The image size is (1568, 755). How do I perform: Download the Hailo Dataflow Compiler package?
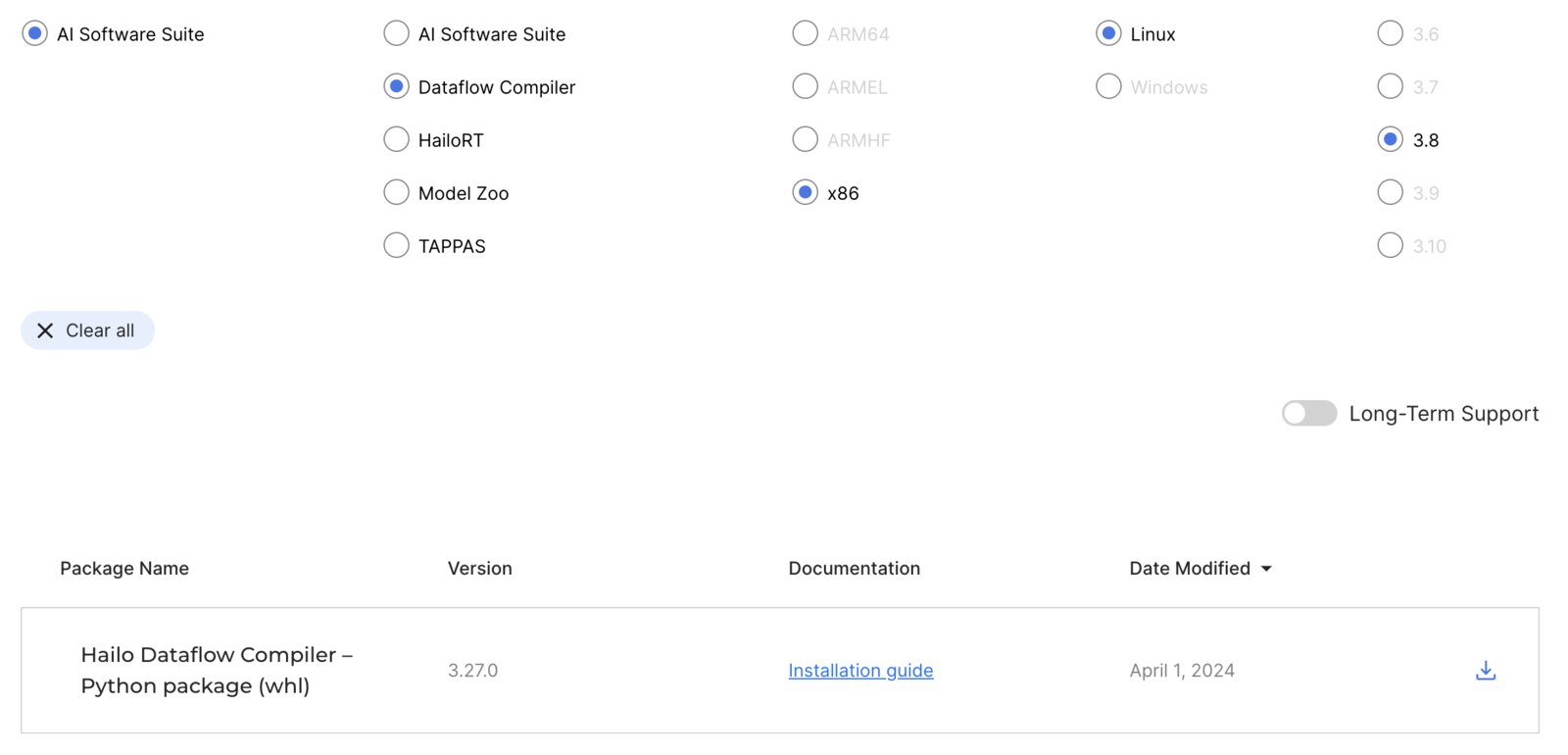(x=1486, y=671)
